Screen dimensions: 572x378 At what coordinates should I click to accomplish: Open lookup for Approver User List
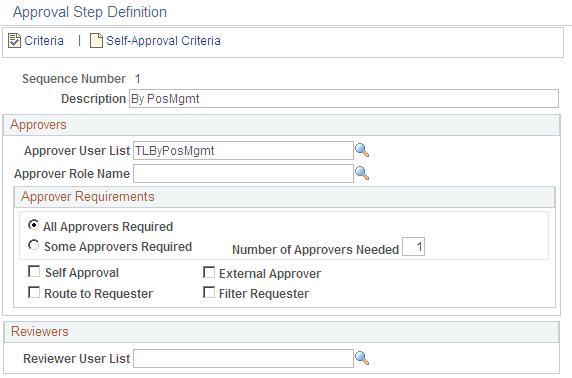pyautogui.click(x=362, y=150)
